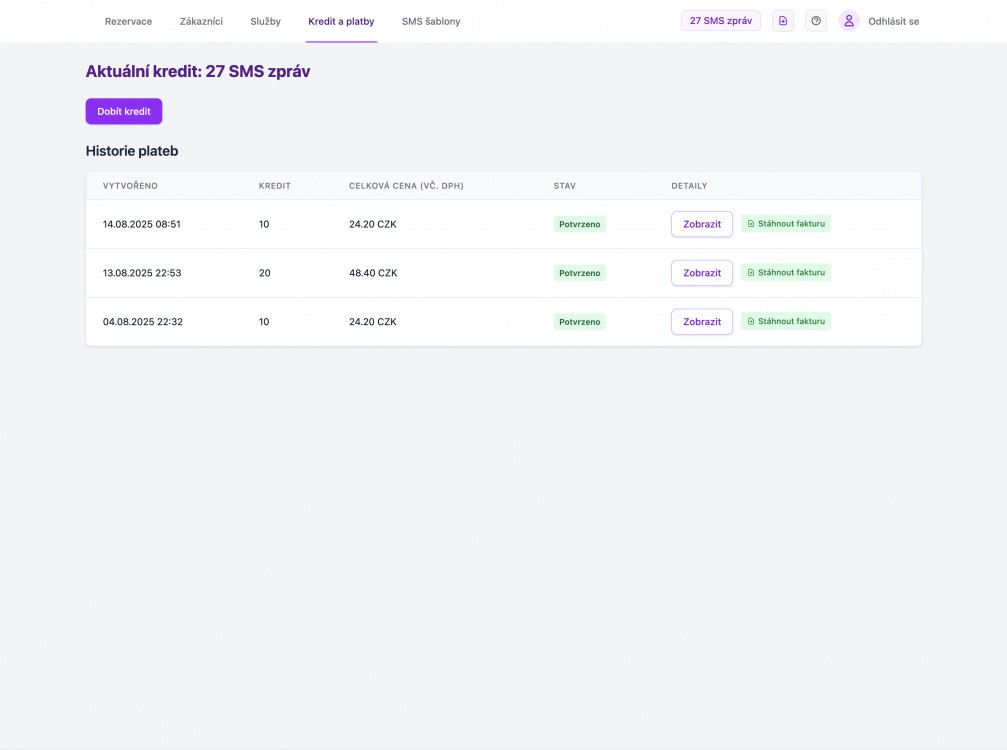Image resolution: width=1007 pixels, height=750 pixels.
Task: Download invoice for 14.08.2025 payment
Action: 786,224
